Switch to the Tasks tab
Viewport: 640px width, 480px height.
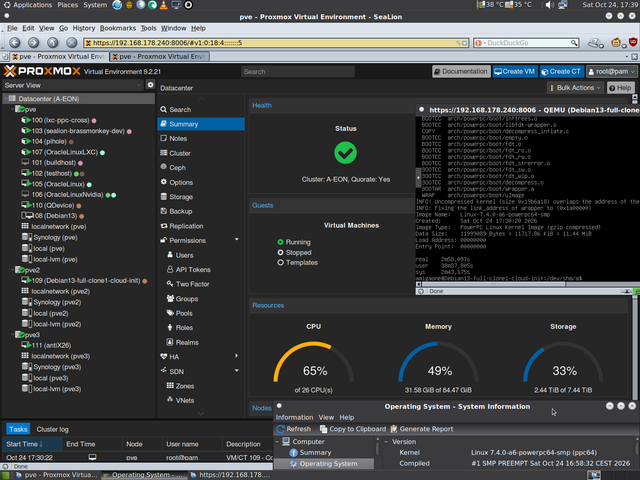18,429
